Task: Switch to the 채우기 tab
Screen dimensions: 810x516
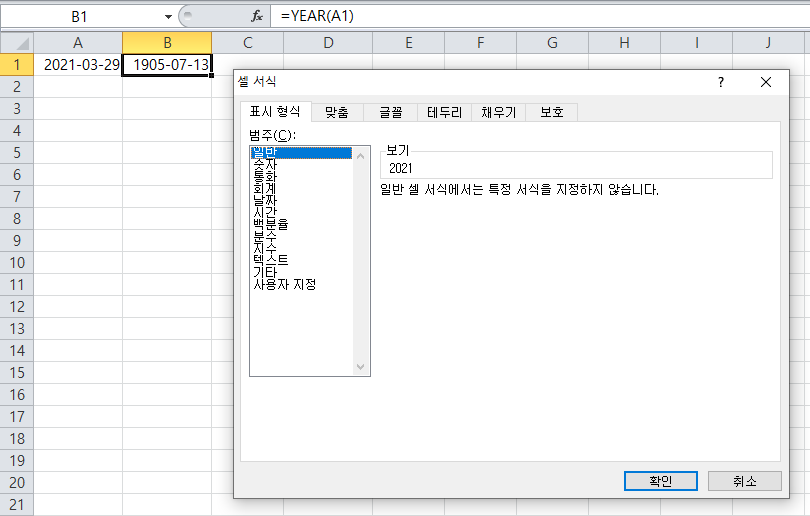Action: (x=499, y=112)
